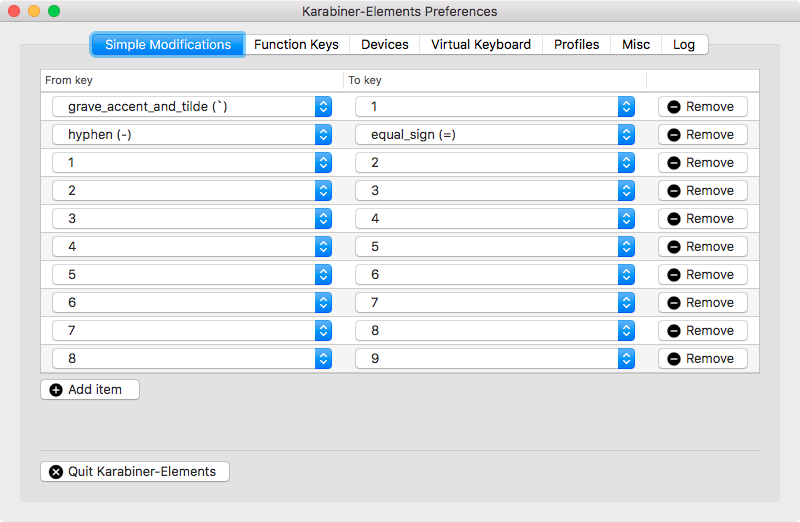Remove the mapping from key 4 to 5

(x=702, y=247)
